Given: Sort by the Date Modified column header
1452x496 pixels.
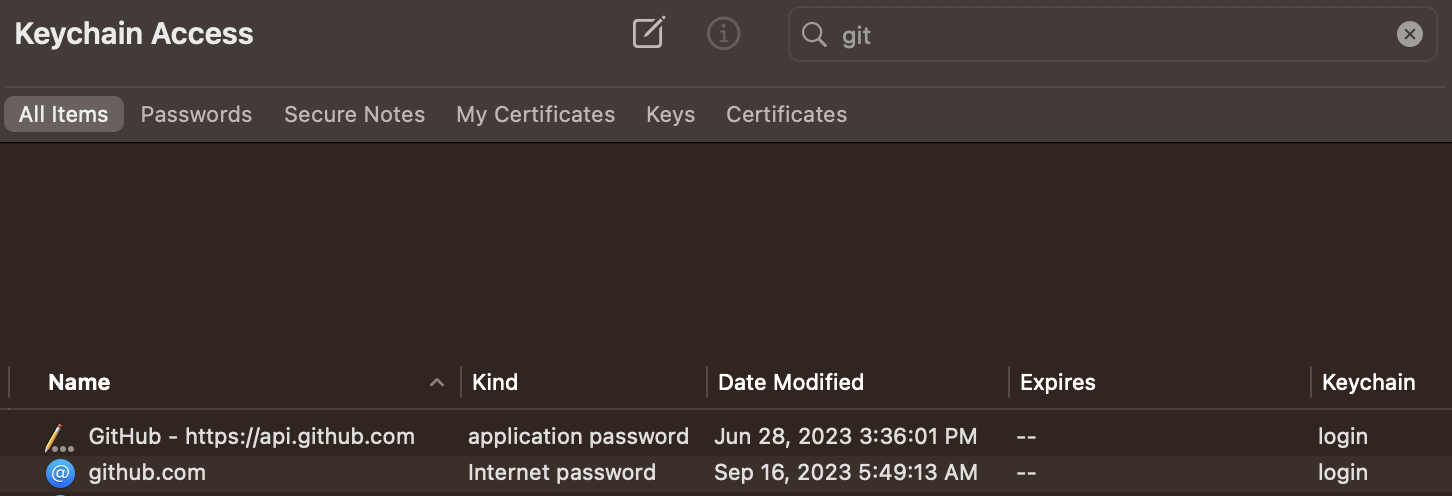Looking at the screenshot, I should coord(791,382).
